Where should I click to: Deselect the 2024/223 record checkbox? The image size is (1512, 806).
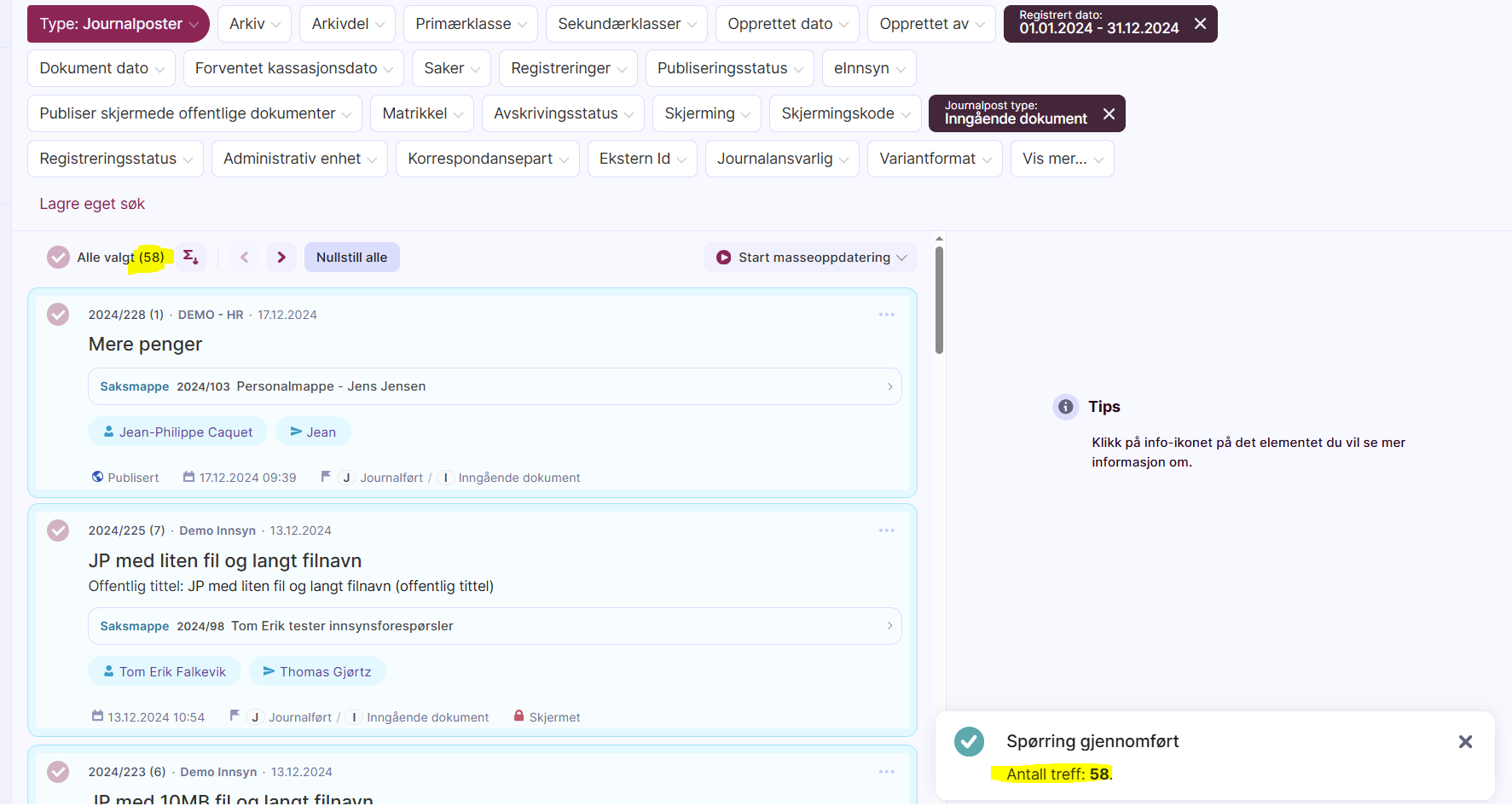click(58, 772)
